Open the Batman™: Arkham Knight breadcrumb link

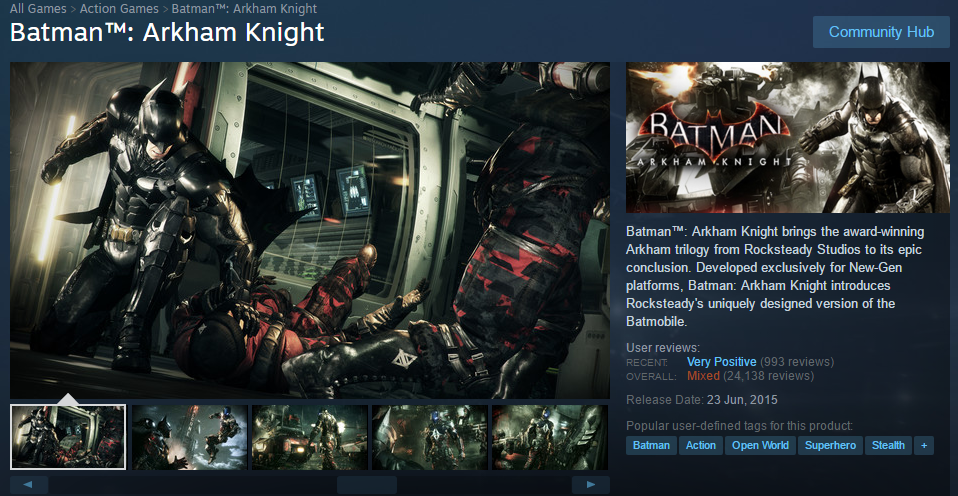244,9
